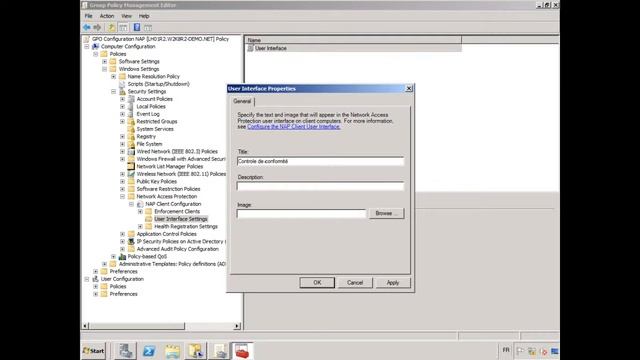Select Software Restriction Policies in tree
640x360 pixels.
168,189
